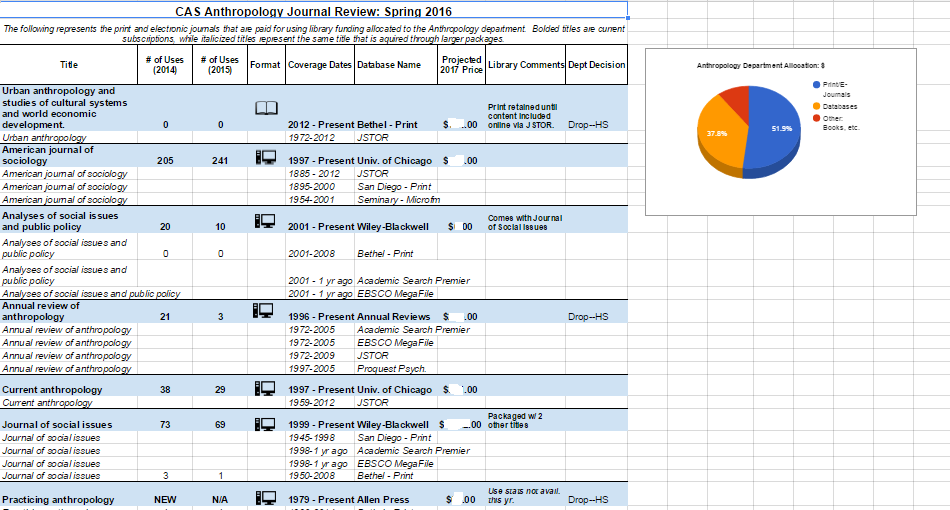950x510 pixels.
Task: Select the title cell CAS Anthropology Journal Review
Action: click(313, 11)
